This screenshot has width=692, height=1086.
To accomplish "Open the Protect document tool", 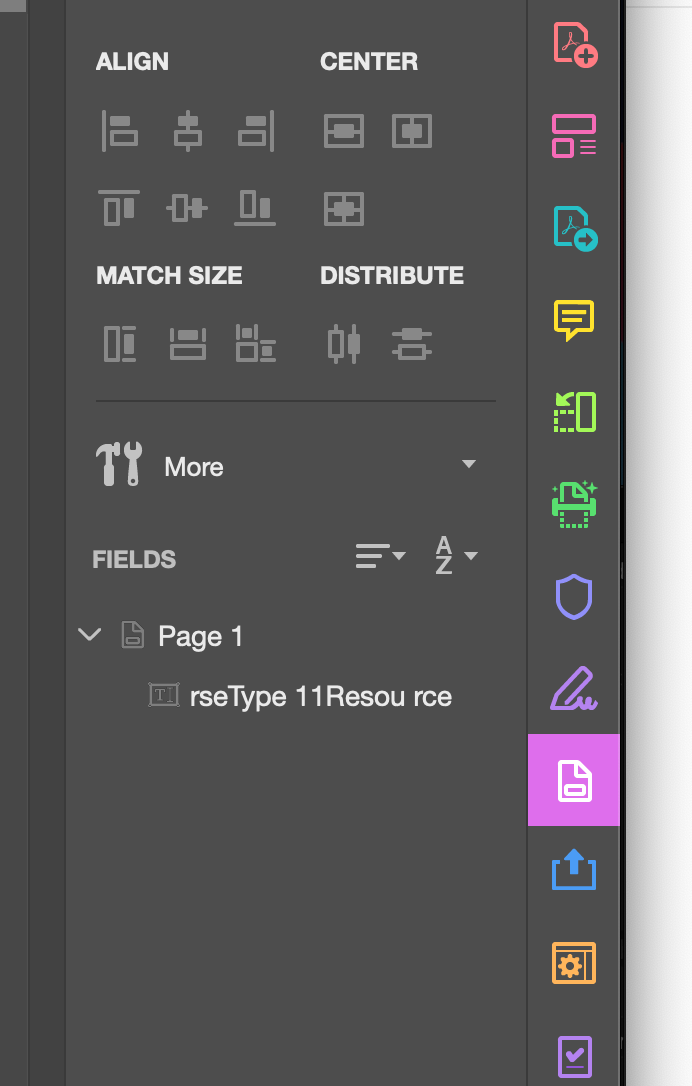I will pos(573,596).
